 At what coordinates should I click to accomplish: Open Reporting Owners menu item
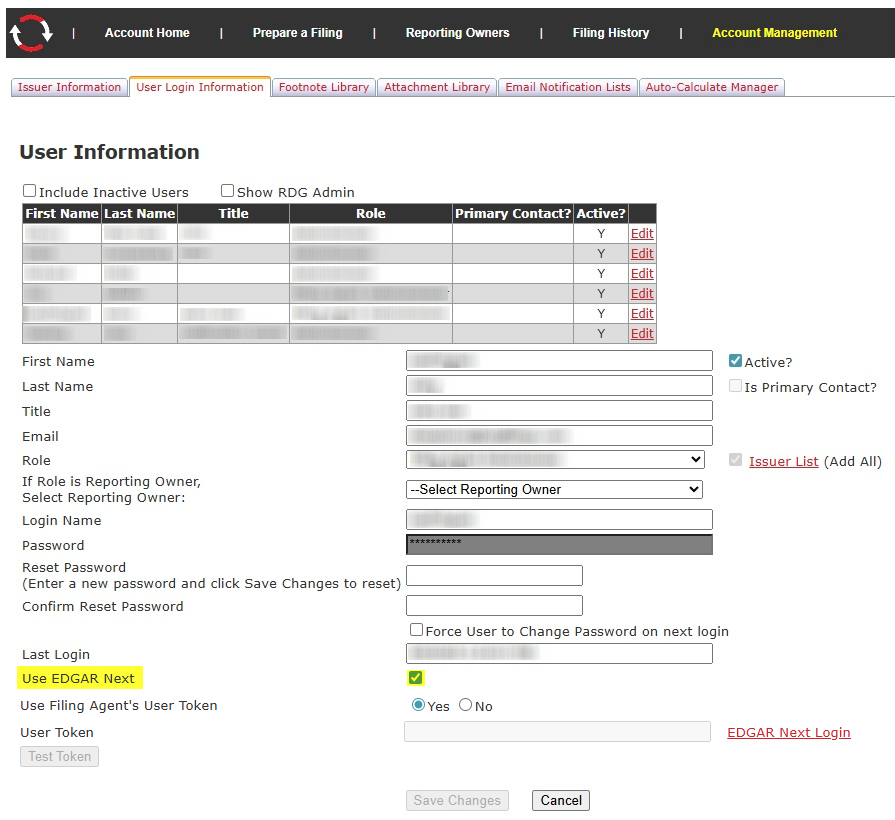point(457,33)
